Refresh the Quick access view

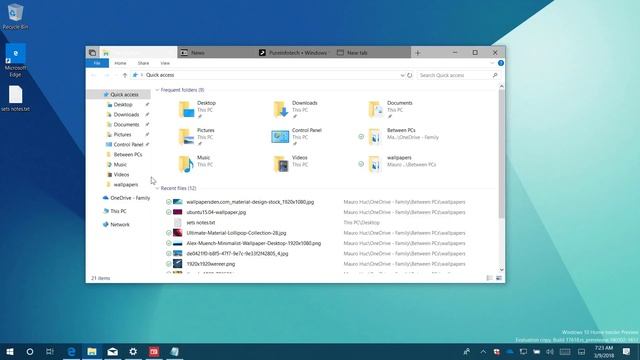pyautogui.click(x=410, y=75)
